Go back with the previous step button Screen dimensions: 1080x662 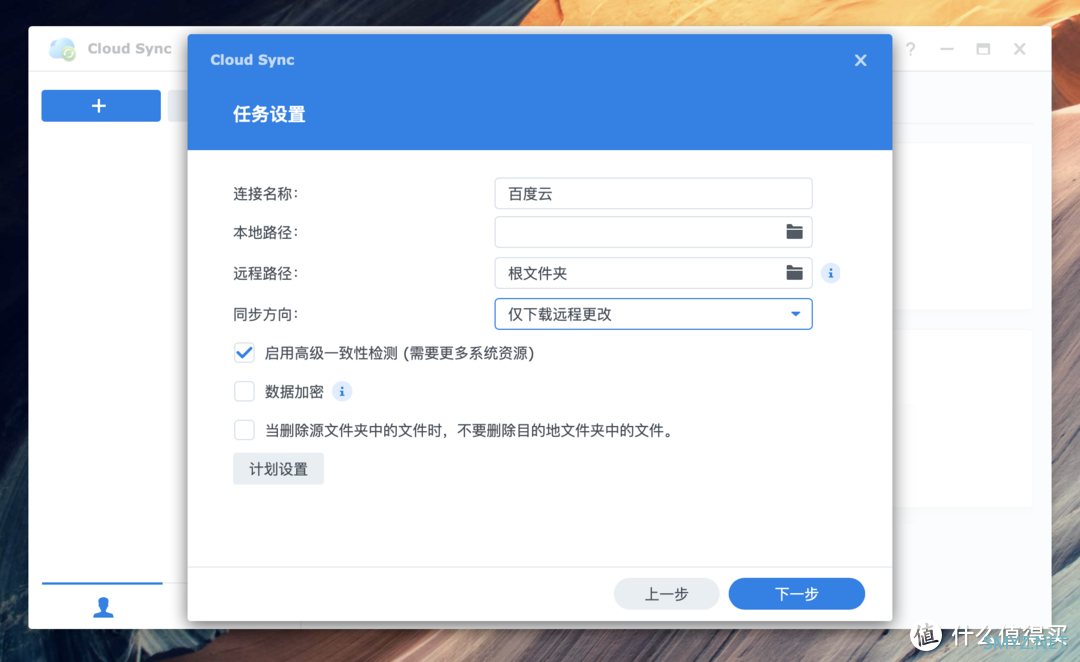coord(666,594)
